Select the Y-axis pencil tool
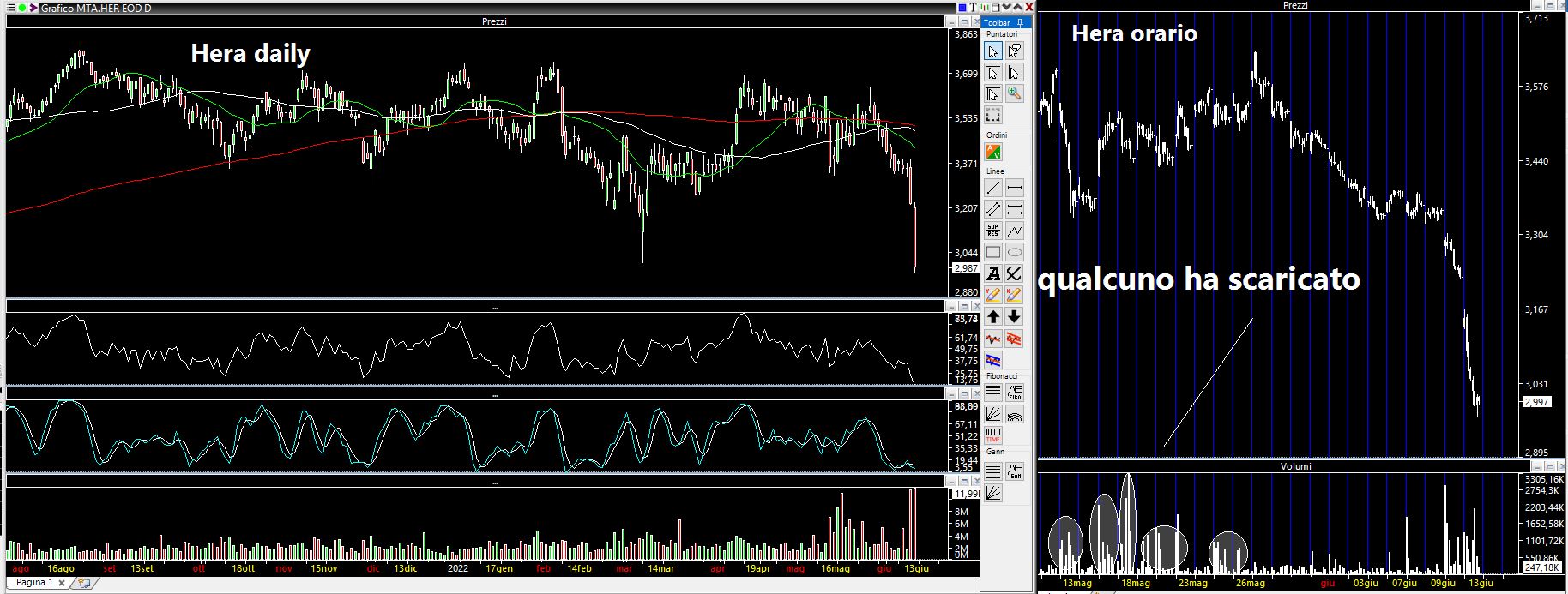 tap(992, 295)
